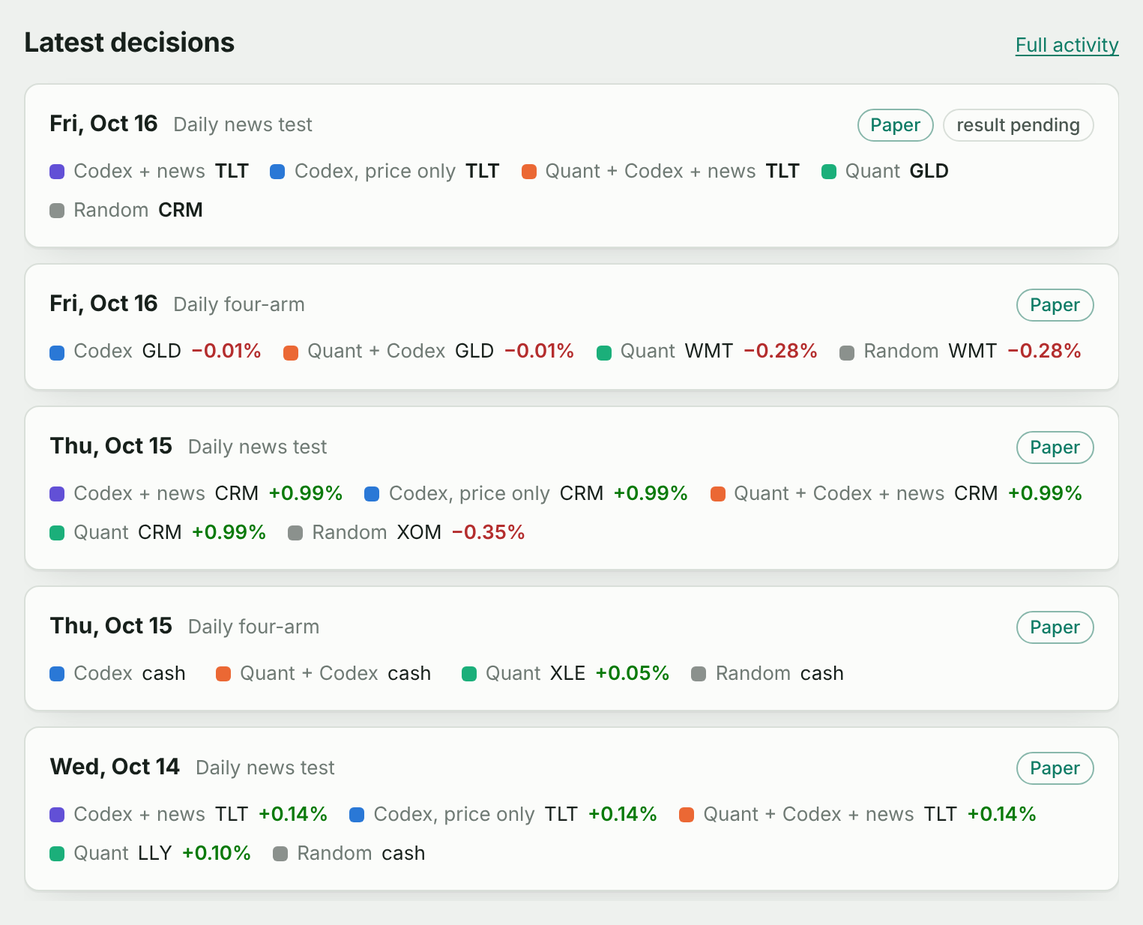
Task: Click blue swatch beside Codex, price only CRM
Action: pyautogui.click(x=372, y=494)
